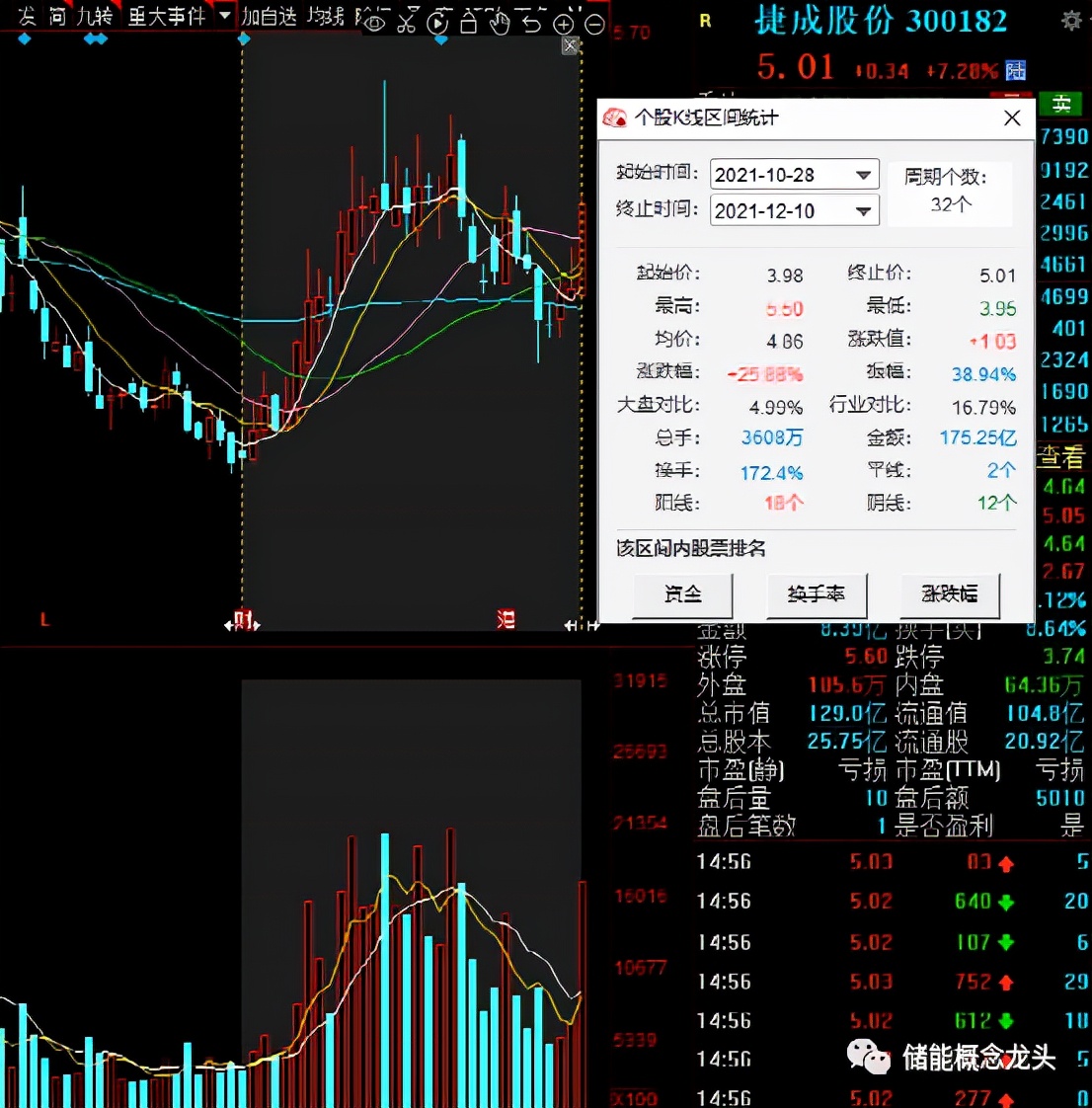
Task: Click the lock icon in chart toolbar
Action: (x=469, y=24)
